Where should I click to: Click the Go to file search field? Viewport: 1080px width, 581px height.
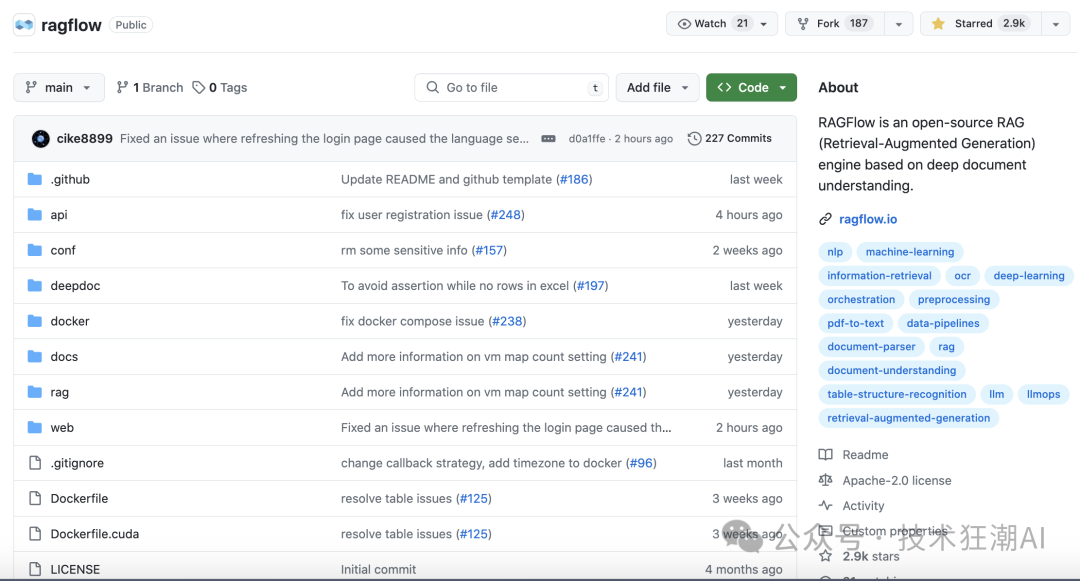pyautogui.click(x=511, y=88)
